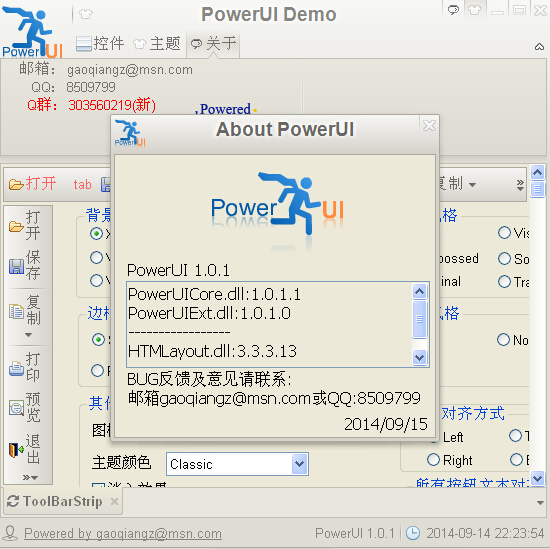Click the Exit door icon in sidebar

pyautogui.click(x=16, y=450)
